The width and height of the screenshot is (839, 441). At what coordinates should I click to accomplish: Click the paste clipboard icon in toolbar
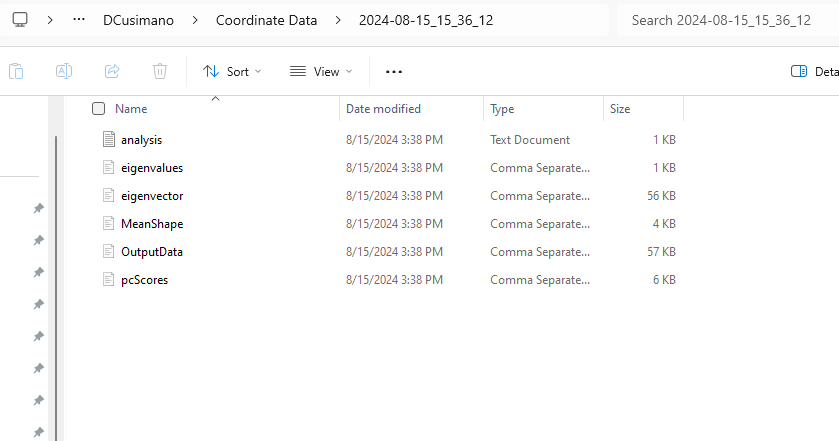16,71
